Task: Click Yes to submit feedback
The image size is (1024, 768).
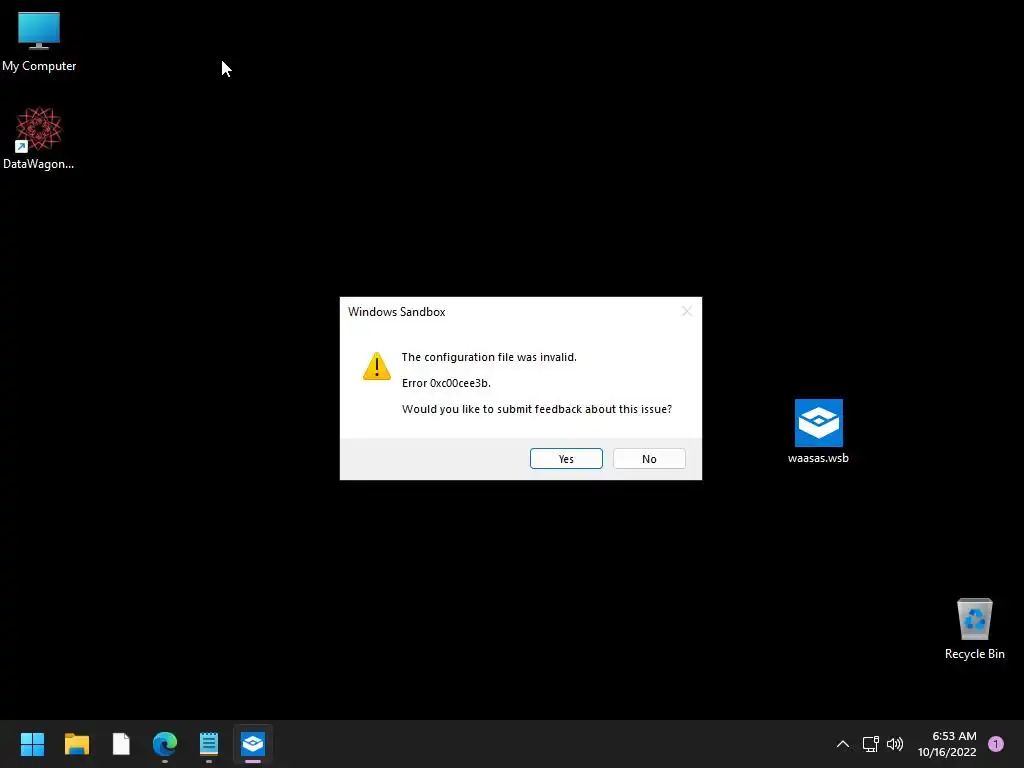Action: (566, 458)
